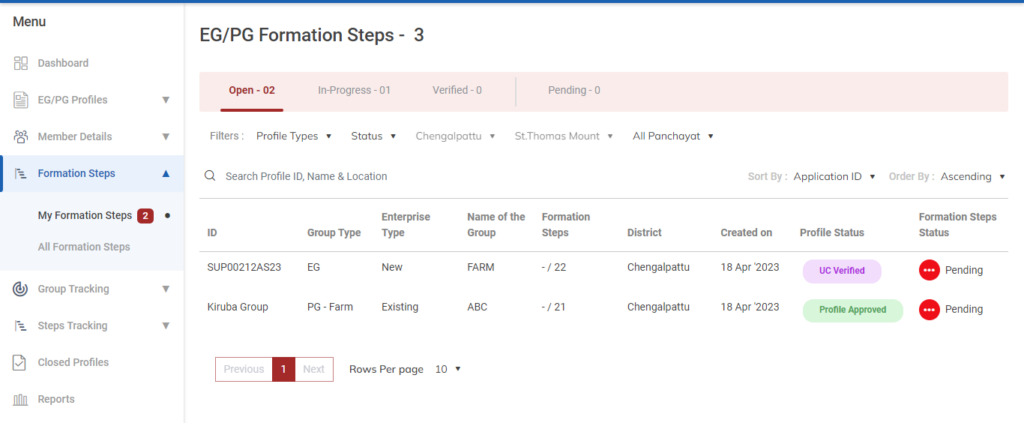Click the Dashboard grid icon

pyautogui.click(x=20, y=63)
